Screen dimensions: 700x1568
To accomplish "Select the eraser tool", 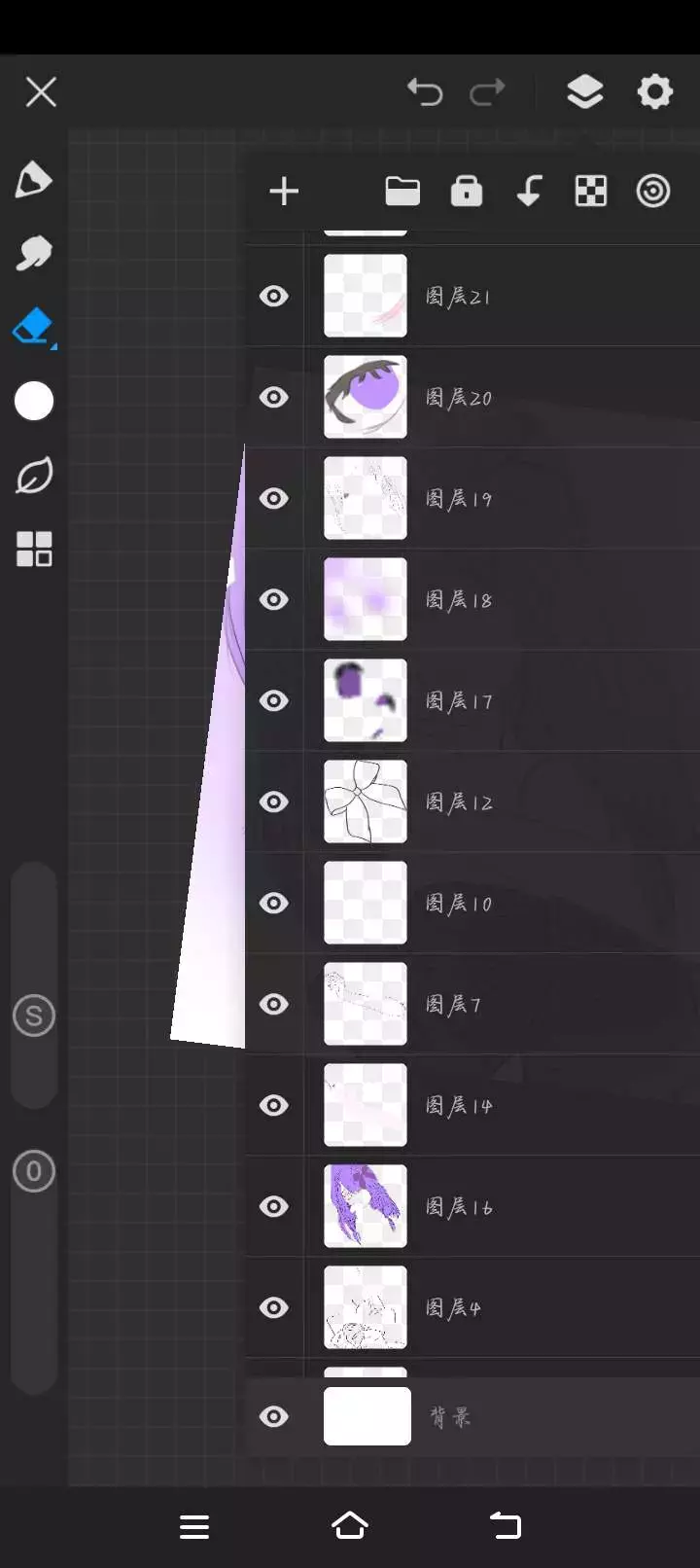I will point(33,327).
